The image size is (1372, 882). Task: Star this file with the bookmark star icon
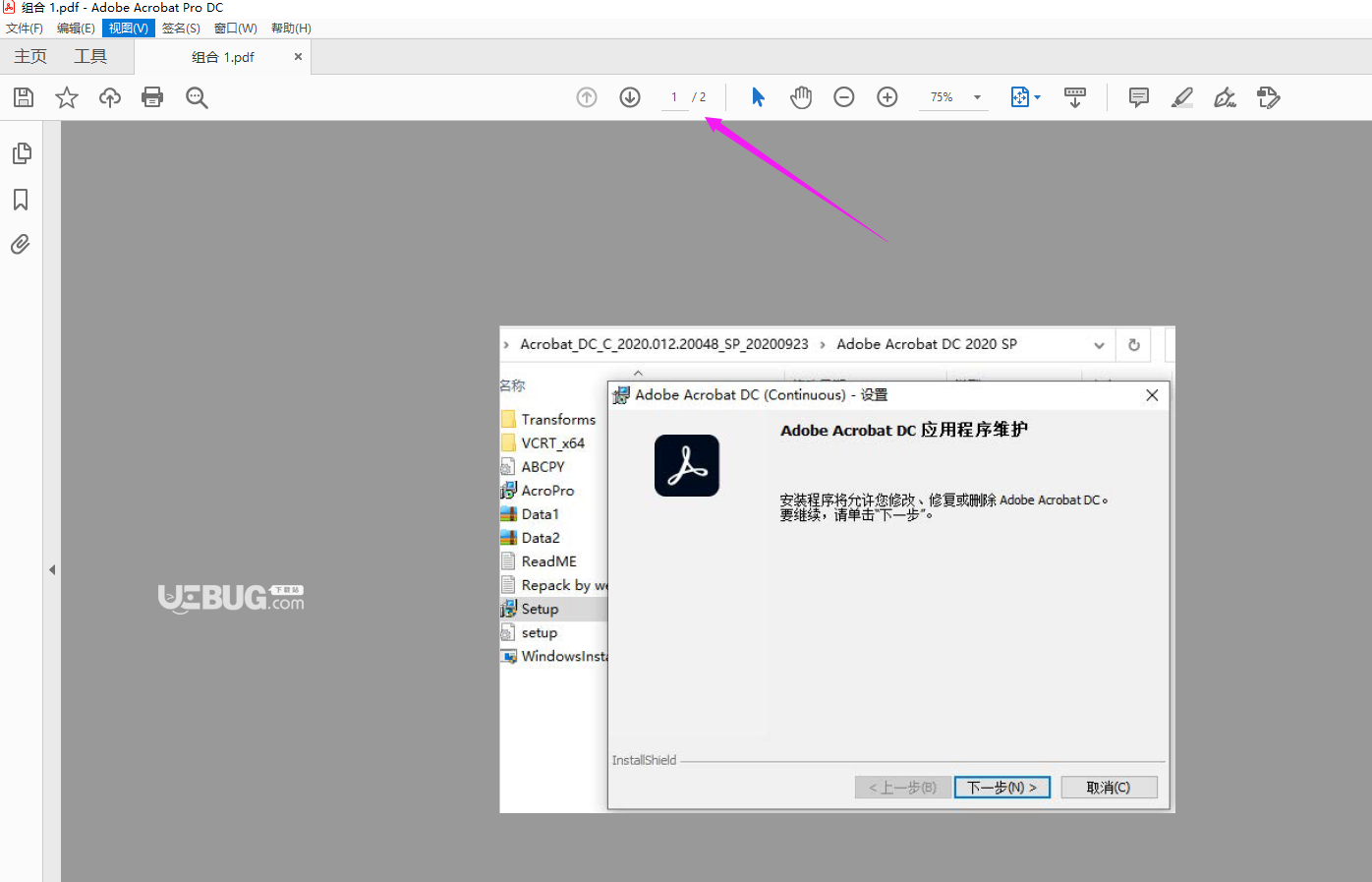click(x=67, y=97)
